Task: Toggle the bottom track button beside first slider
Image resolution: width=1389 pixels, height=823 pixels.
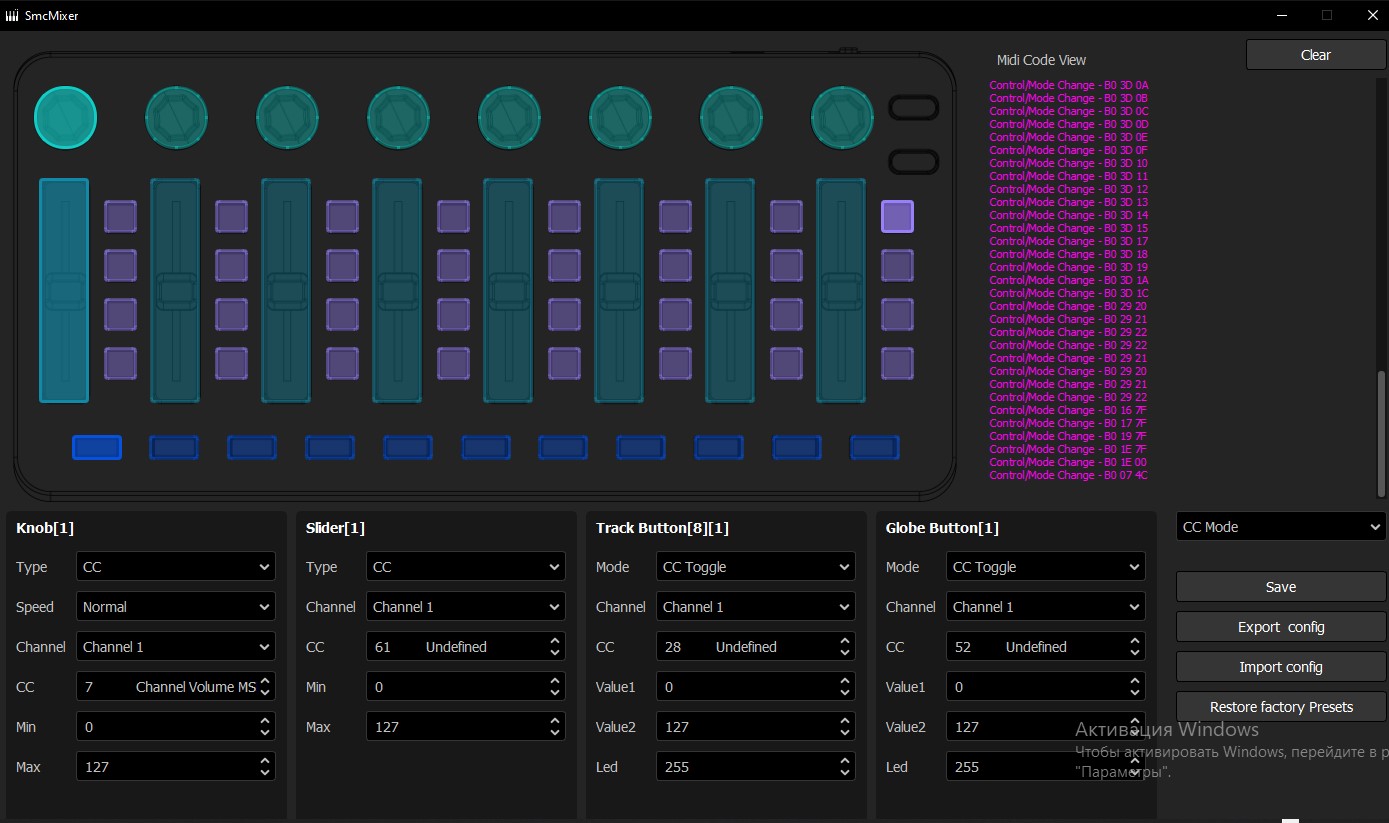Action: pyautogui.click(x=121, y=363)
